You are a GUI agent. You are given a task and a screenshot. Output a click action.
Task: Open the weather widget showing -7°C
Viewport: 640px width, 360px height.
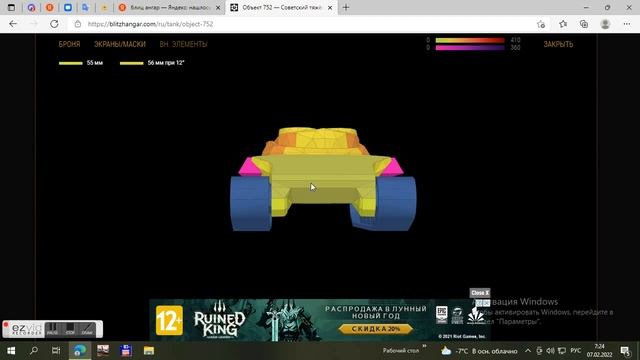[x=480, y=351]
